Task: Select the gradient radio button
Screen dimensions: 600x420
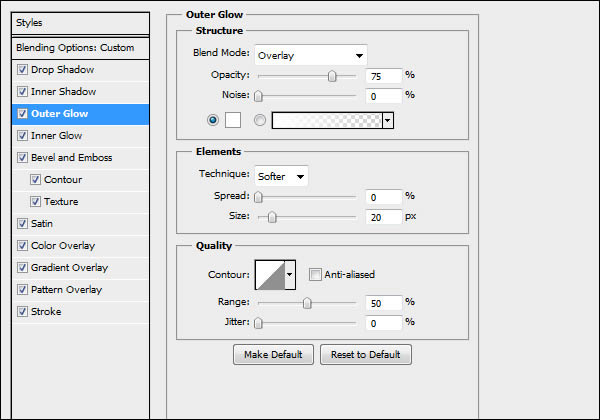Action: (x=260, y=120)
